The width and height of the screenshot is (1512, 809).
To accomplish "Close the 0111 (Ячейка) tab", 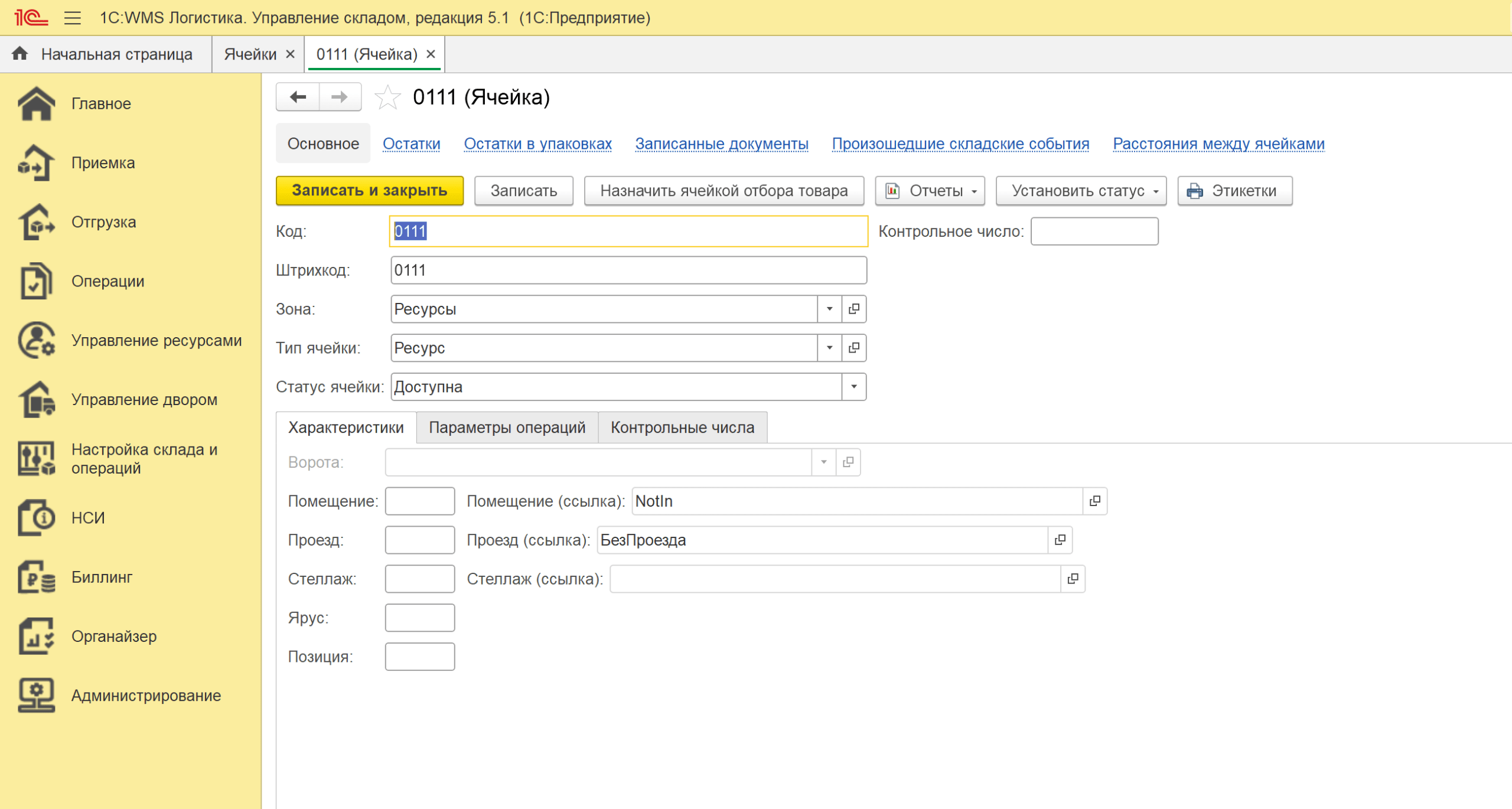I will click(431, 54).
